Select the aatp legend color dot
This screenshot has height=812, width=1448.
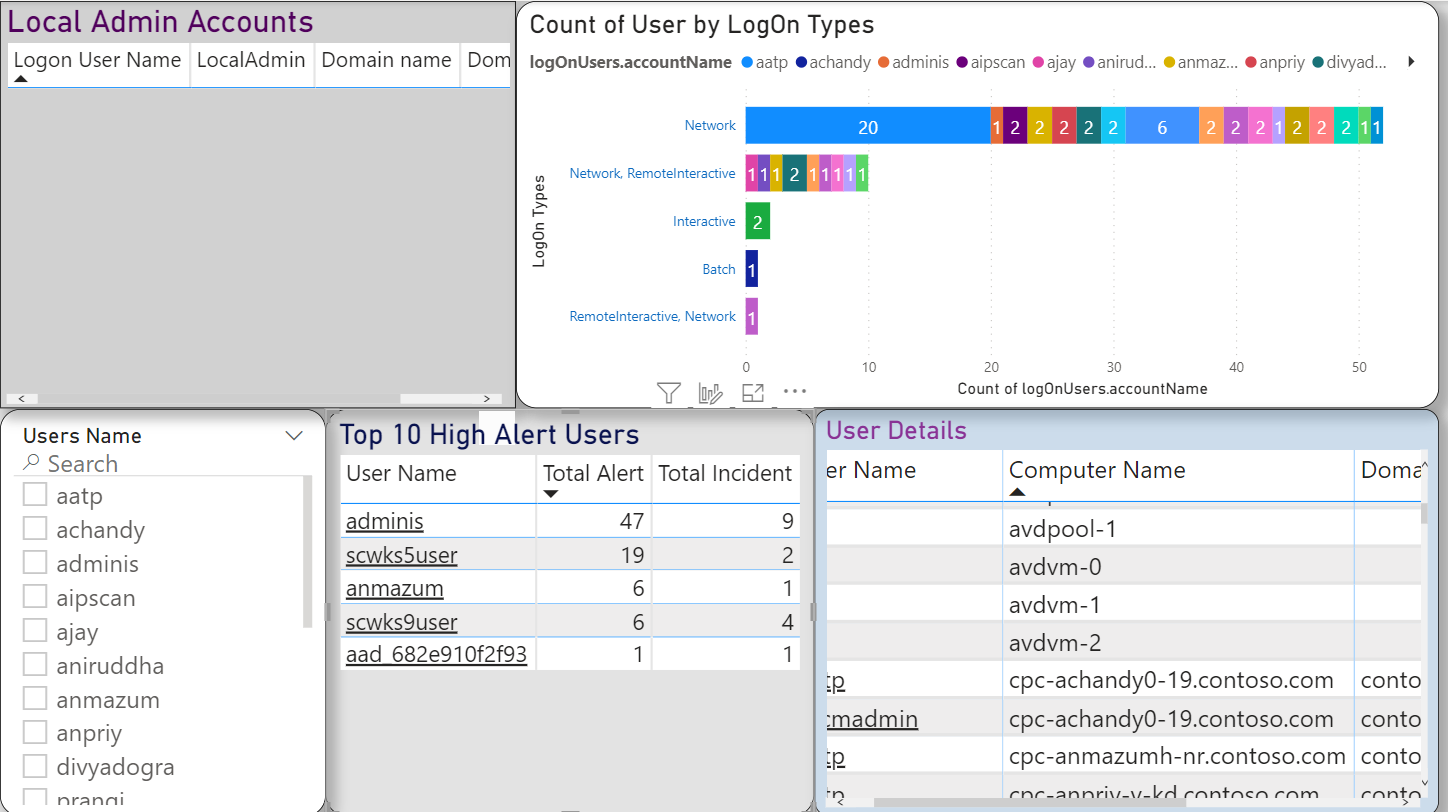click(x=747, y=62)
